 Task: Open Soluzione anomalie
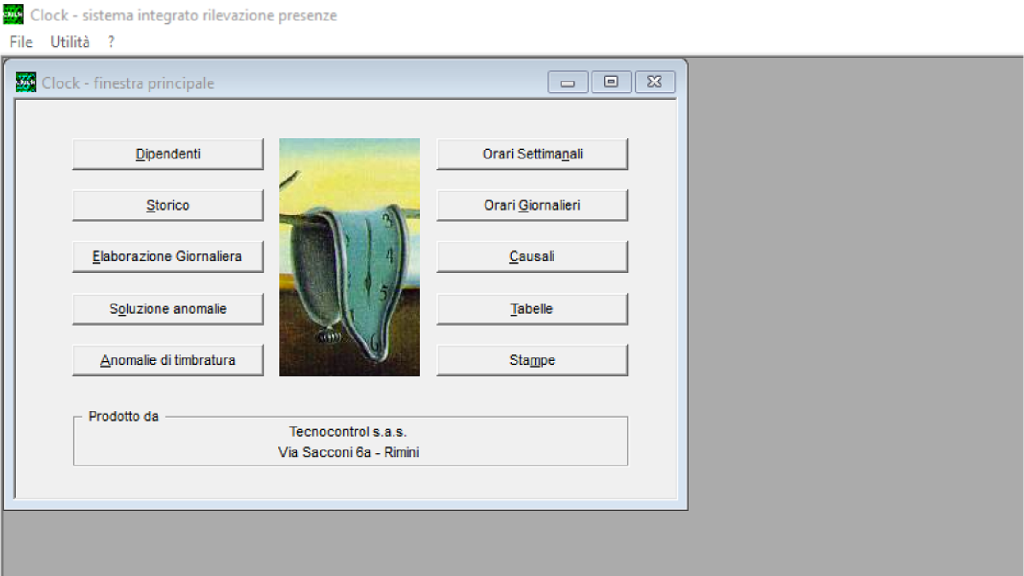[168, 309]
